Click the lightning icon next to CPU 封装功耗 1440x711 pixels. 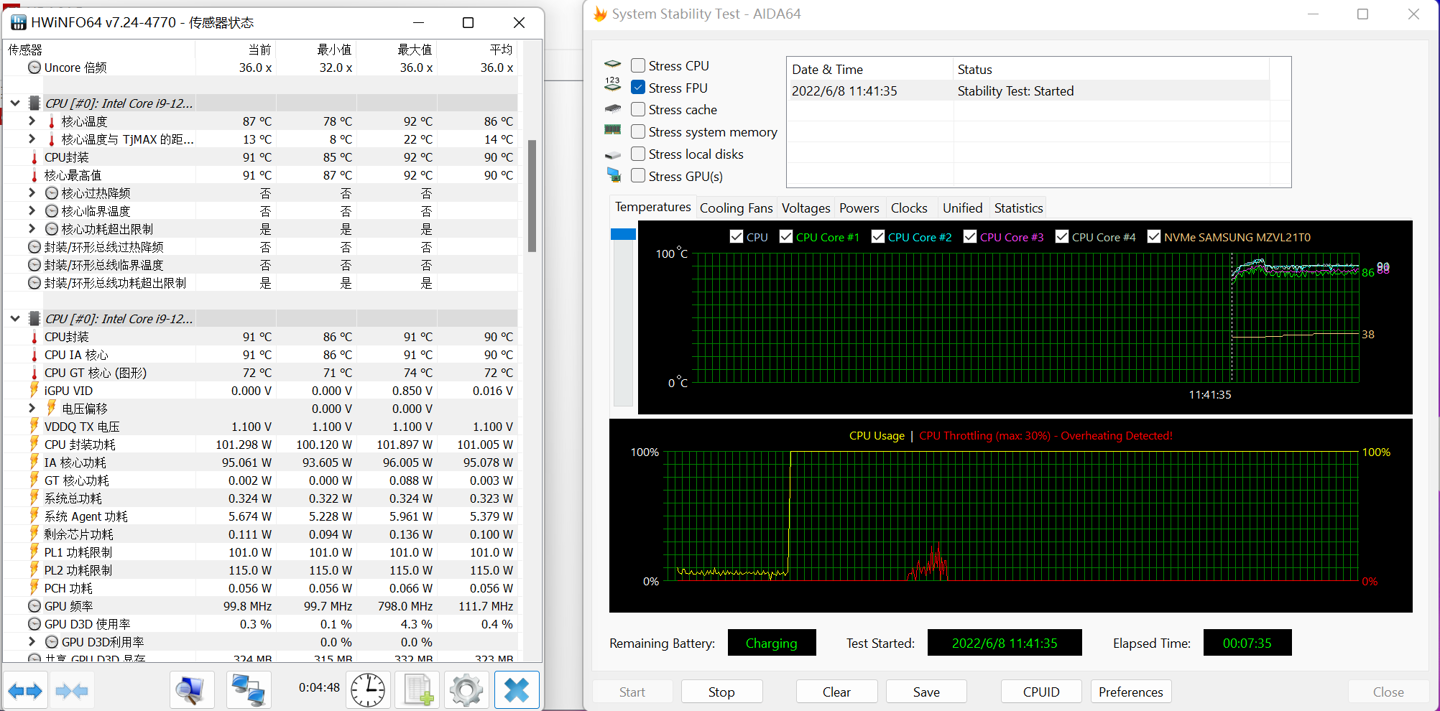34,444
